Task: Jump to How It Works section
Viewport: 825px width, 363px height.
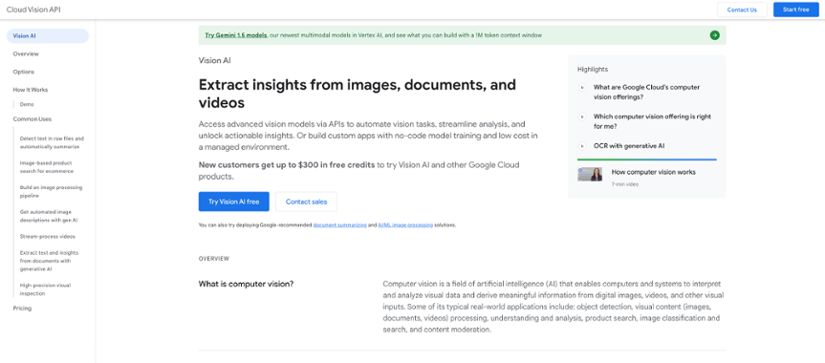Action: tap(30, 89)
